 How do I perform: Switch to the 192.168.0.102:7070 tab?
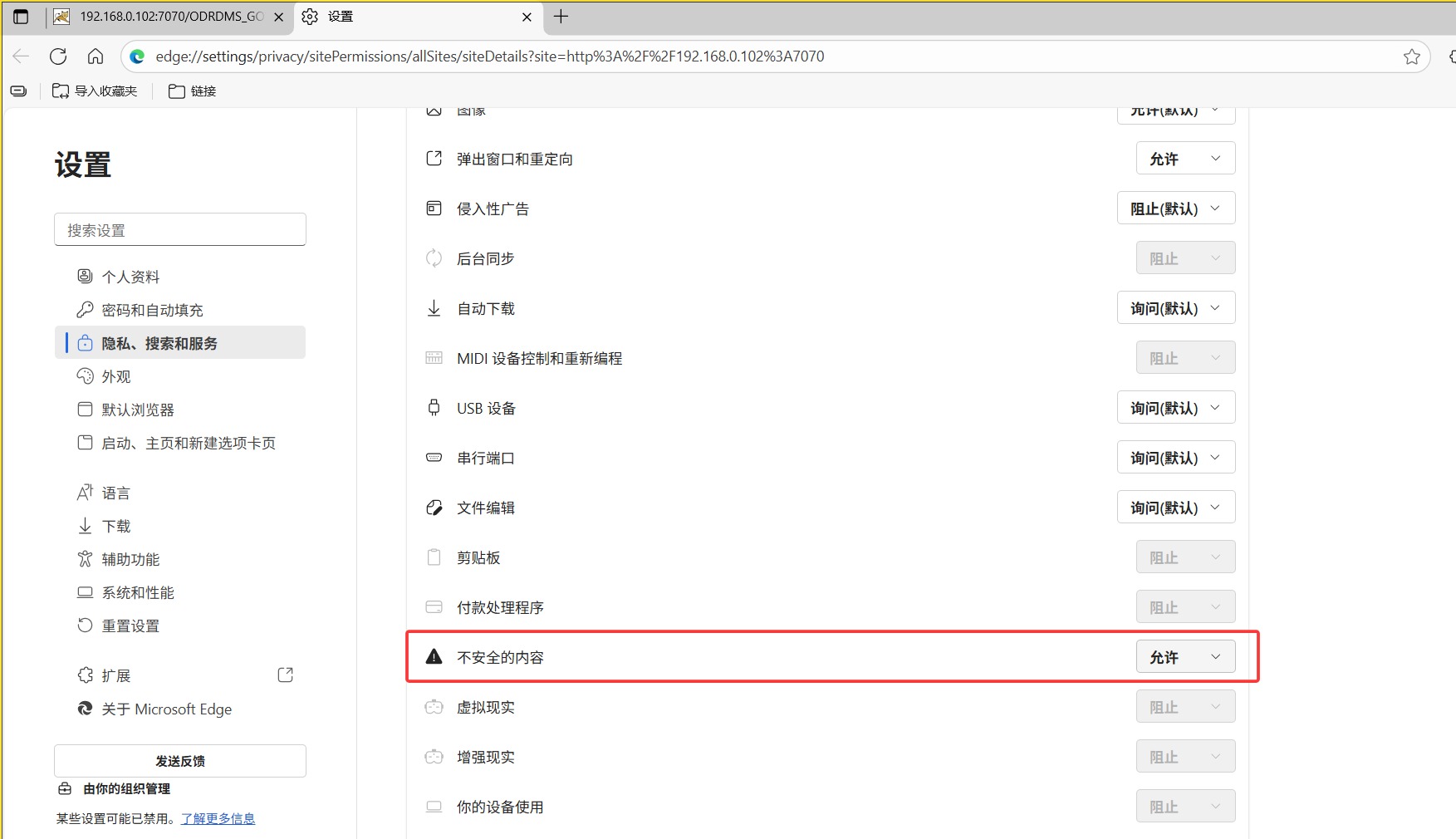point(162,16)
